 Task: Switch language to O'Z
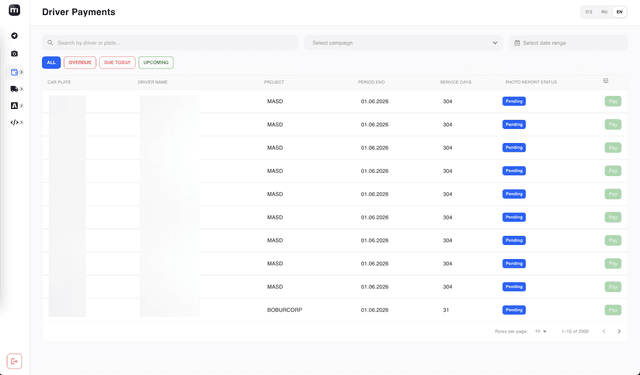pyautogui.click(x=589, y=12)
